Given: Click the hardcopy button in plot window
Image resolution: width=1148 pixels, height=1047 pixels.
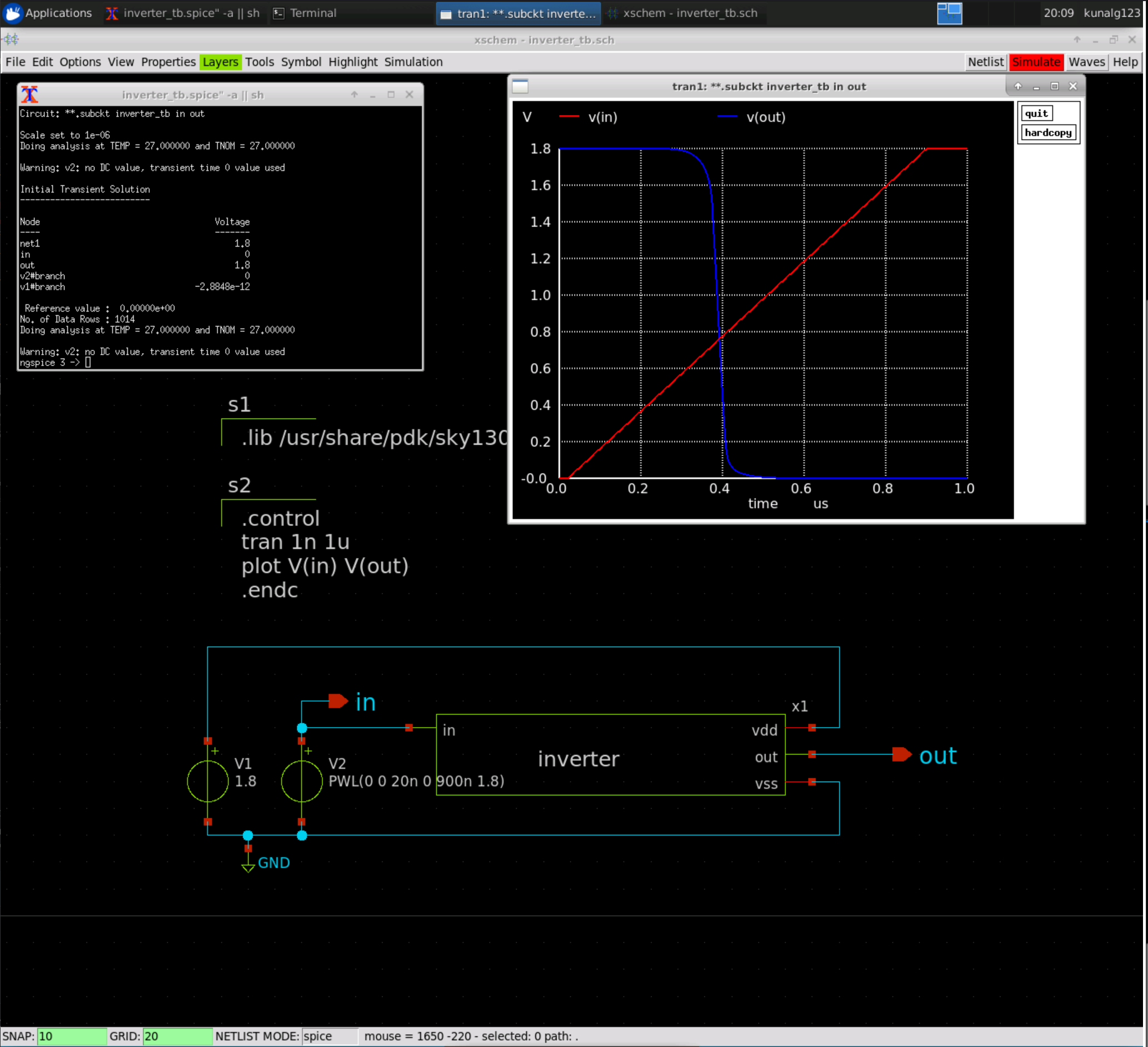Looking at the screenshot, I should pyautogui.click(x=1047, y=133).
